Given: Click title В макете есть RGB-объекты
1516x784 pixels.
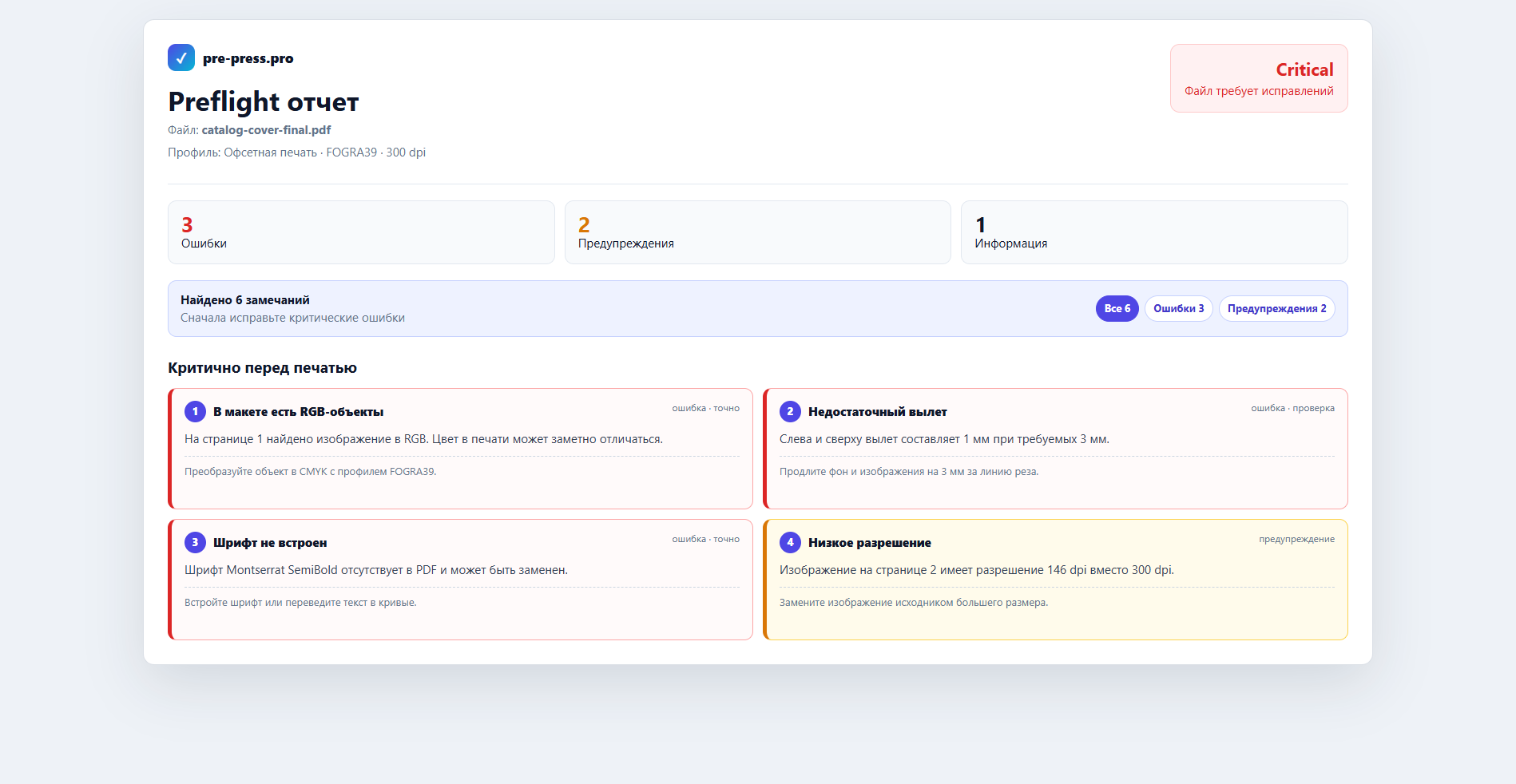Looking at the screenshot, I should pos(298,412).
